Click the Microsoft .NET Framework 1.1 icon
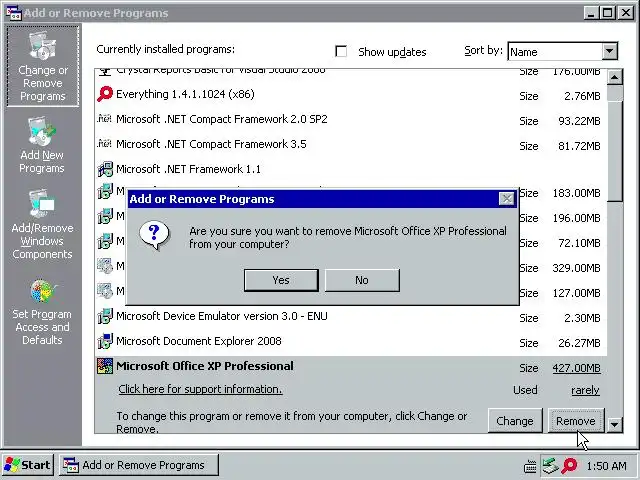 click(x=105, y=169)
